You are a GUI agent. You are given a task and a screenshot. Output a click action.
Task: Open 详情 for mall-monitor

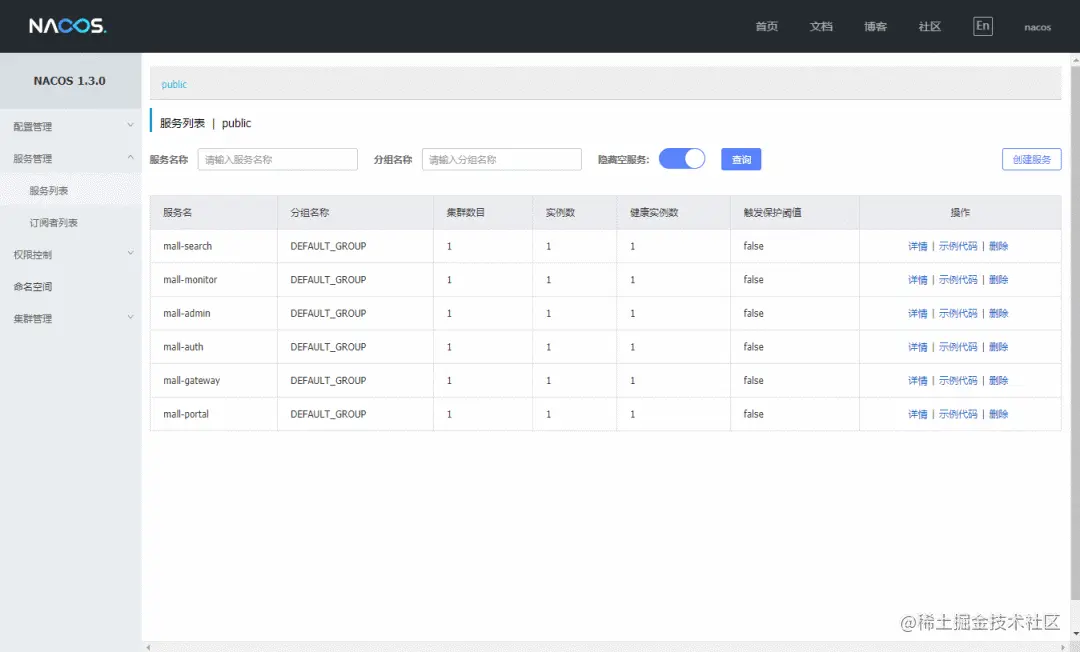click(917, 280)
